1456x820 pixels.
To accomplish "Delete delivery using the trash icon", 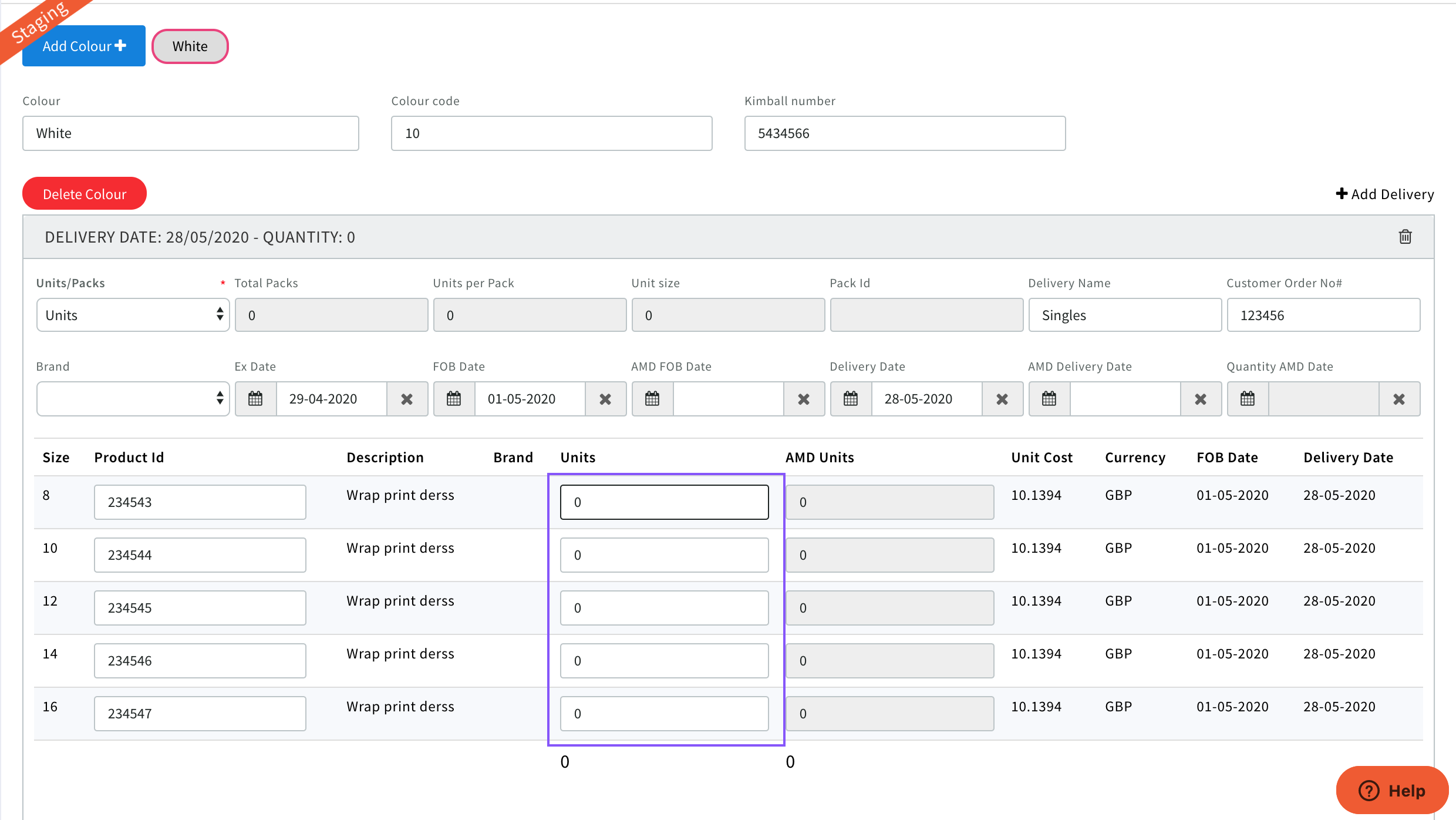I will coord(1405,237).
